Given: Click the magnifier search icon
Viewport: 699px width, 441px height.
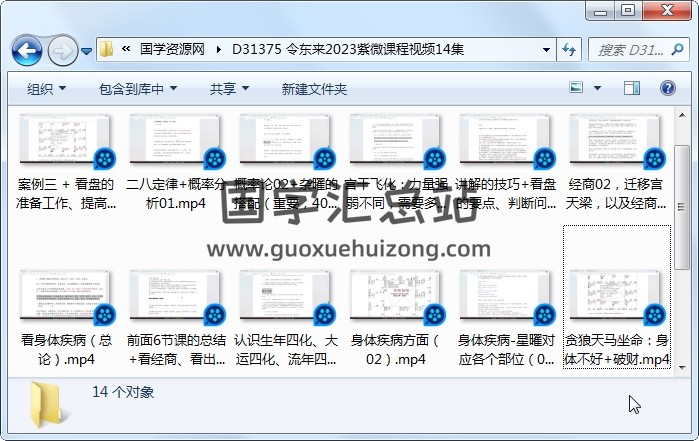Looking at the screenshot, I should tap(678, 49).
